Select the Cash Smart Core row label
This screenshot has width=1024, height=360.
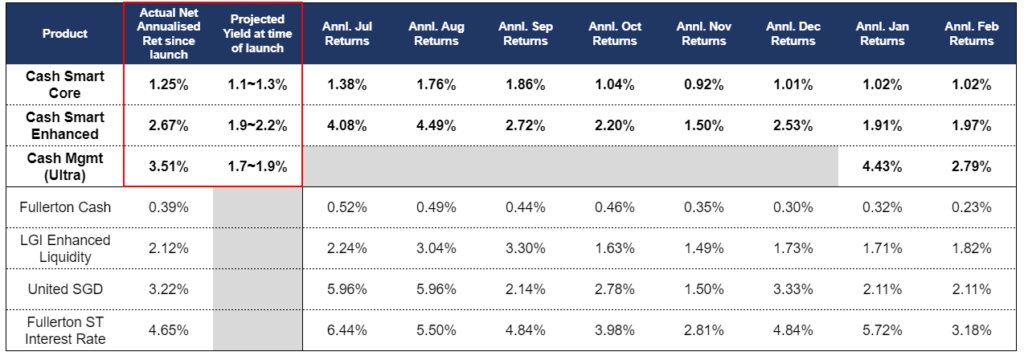point(65,84)
